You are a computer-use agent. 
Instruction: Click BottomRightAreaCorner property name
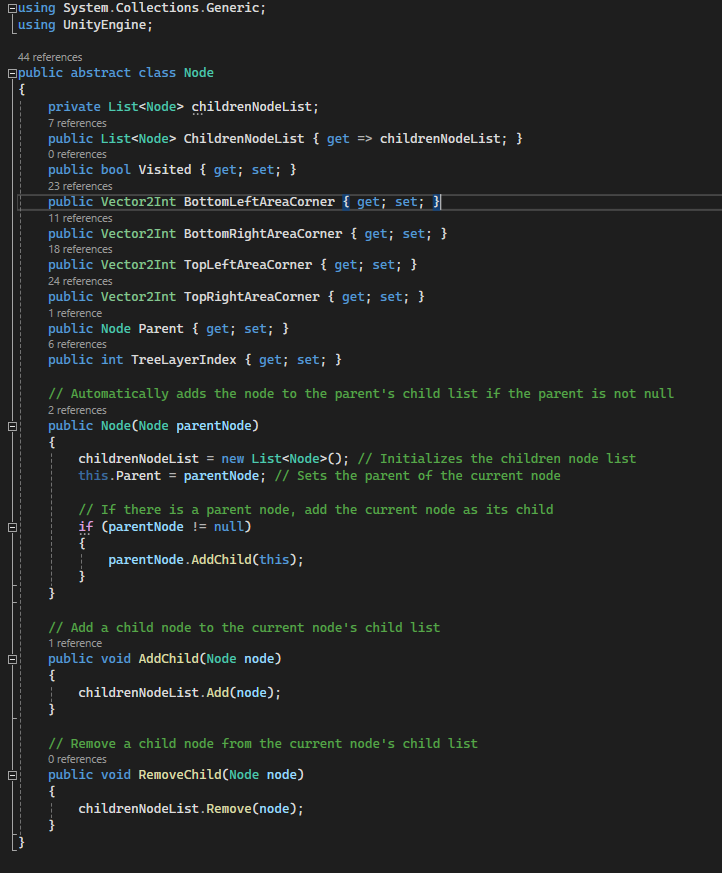pos(263,234)
